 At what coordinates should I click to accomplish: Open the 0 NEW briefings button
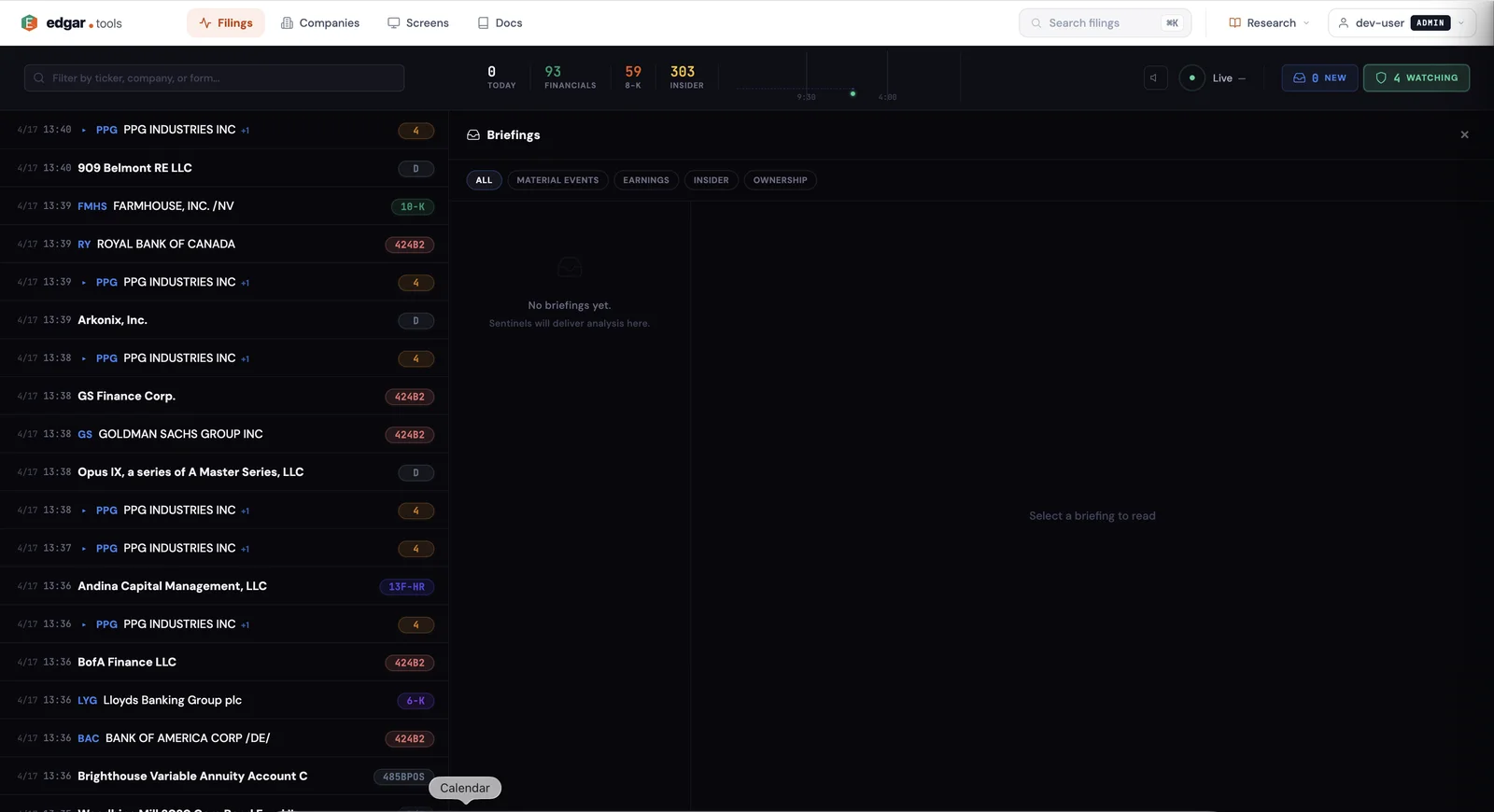coord(1319,77)
